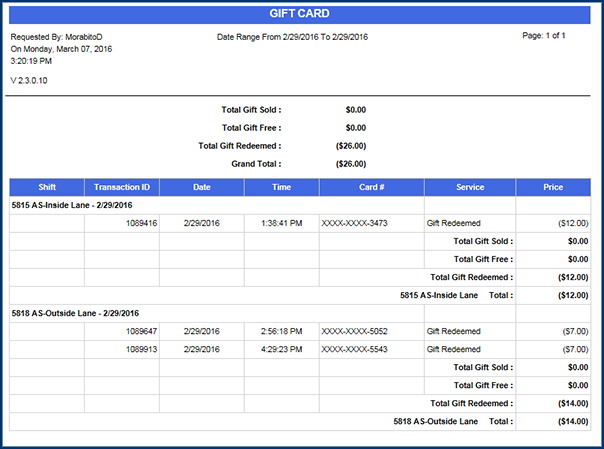The image size is (604, 449).
Task: Click the Price column header
Action: tap(553, 187)
